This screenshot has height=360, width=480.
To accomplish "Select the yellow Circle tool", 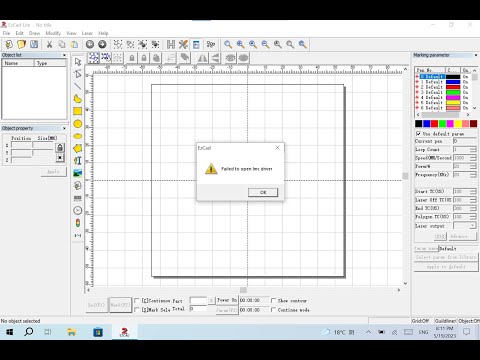I will coord(78,124).
